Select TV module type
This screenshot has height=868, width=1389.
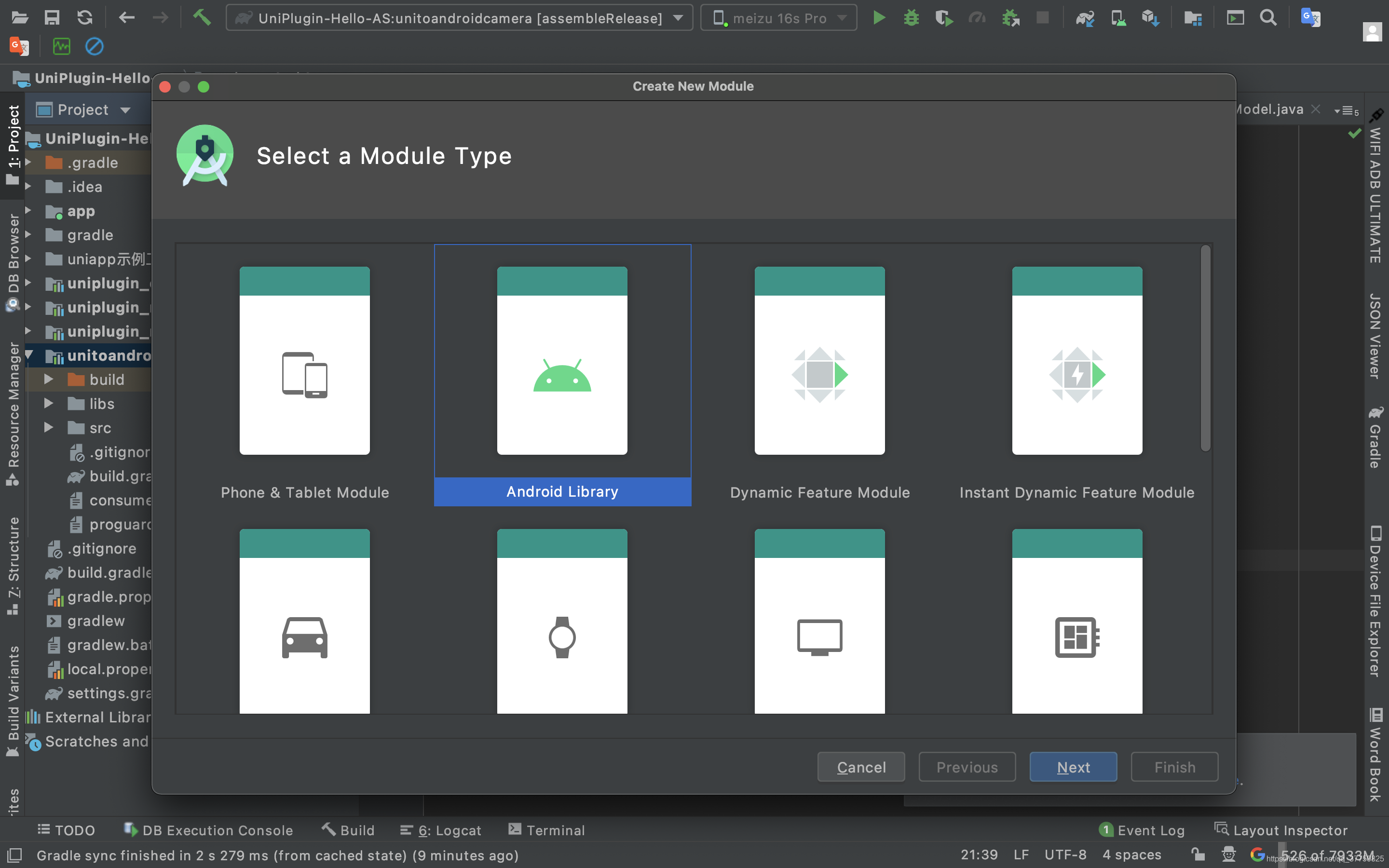[819, 622]
